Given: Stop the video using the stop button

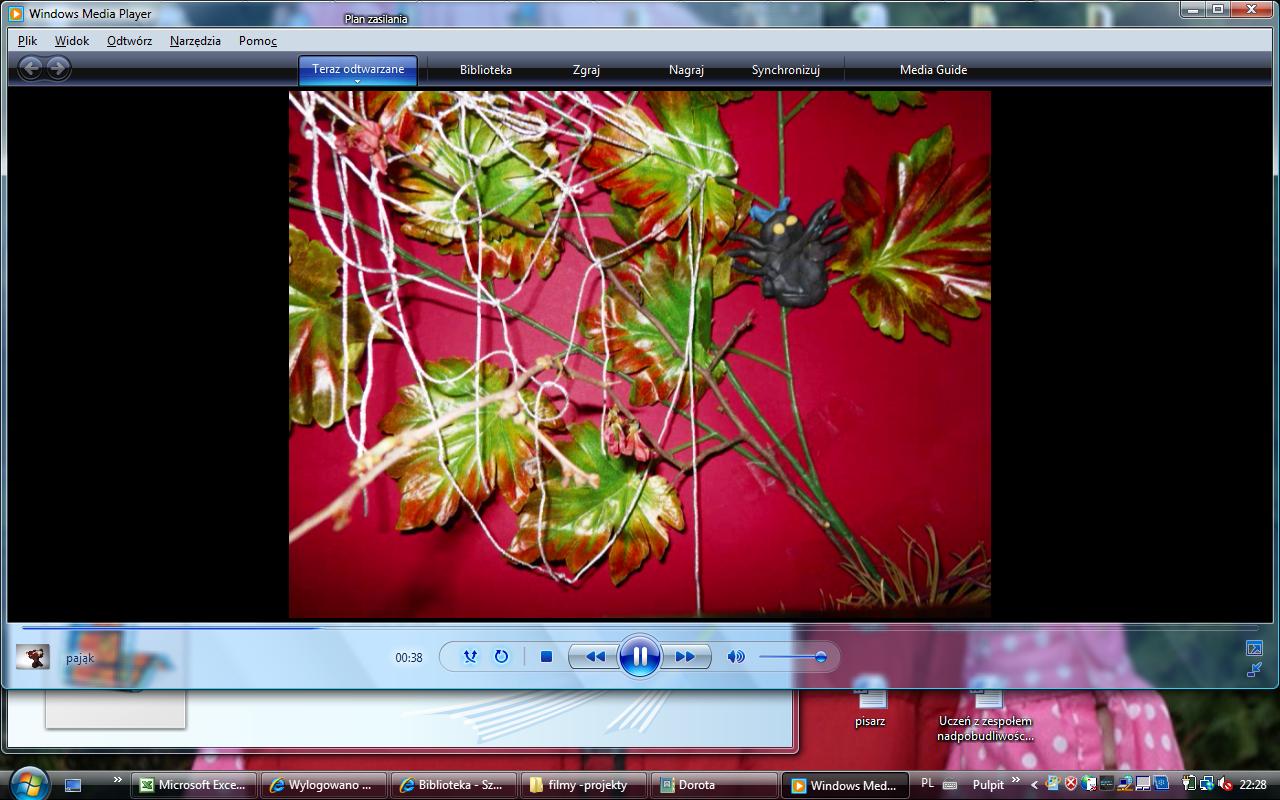Looking at the screenshot, I should (546, 657).
